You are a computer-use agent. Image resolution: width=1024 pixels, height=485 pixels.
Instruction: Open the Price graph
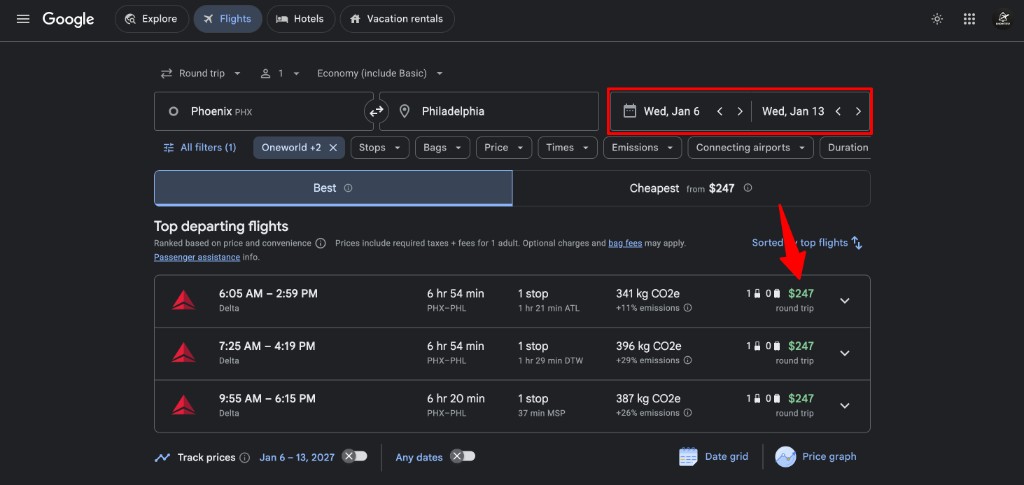(x=816, y=456)
